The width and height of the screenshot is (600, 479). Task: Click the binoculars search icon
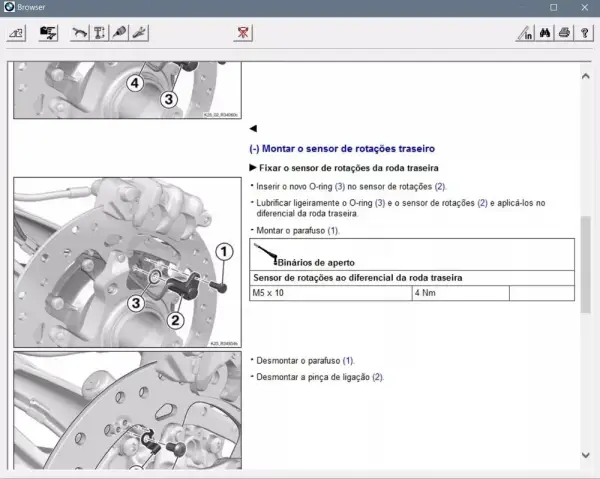pyautogui.click(x=545, y=33)
